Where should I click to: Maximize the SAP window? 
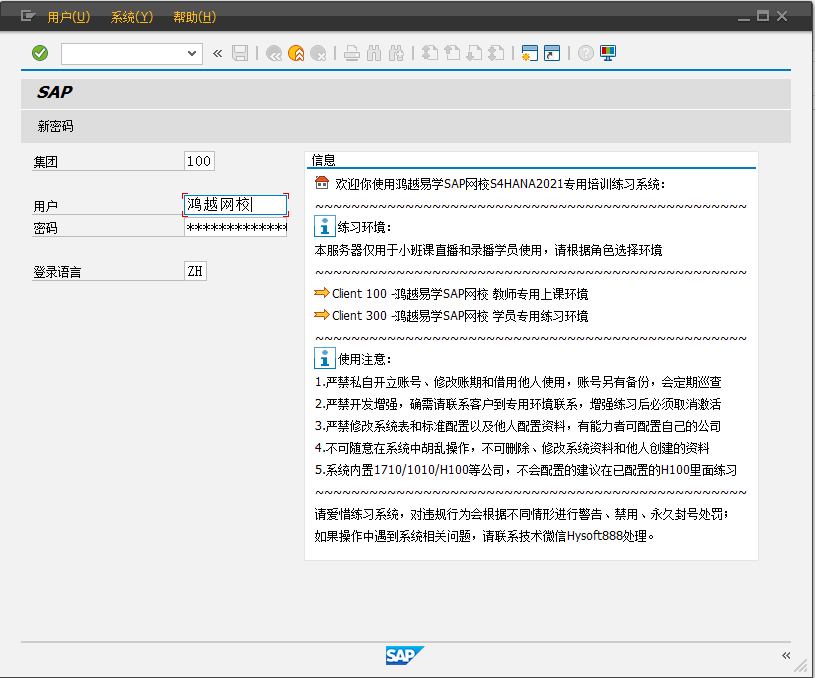763,16
